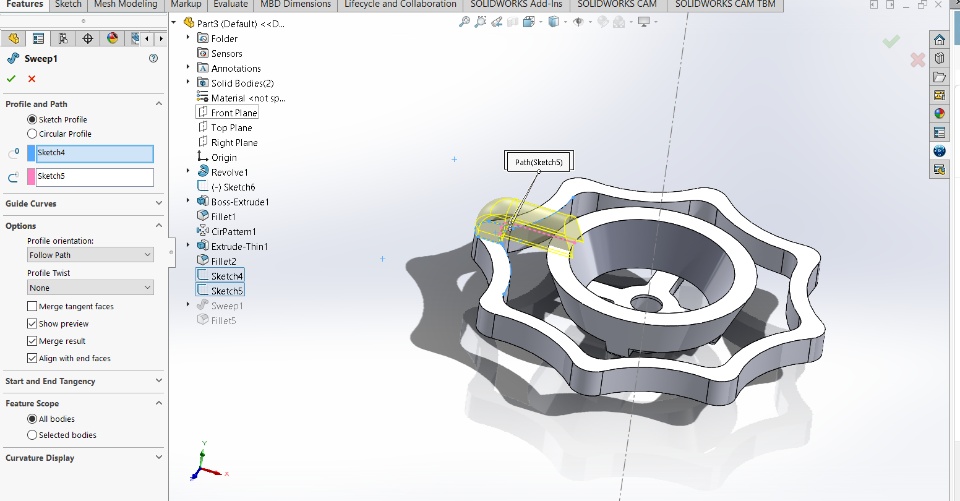Click Zoom to Area icon
The image size is (960, 501).
(480, 22)
